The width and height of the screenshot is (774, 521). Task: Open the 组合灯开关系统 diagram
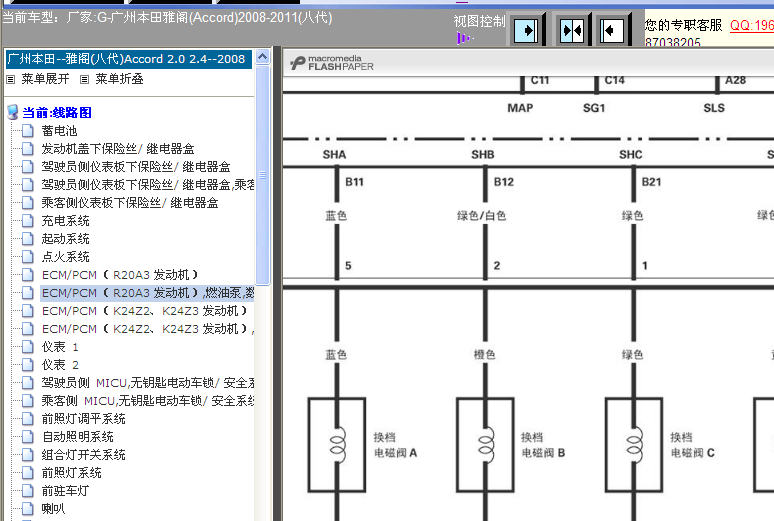(x=83, y=455)
